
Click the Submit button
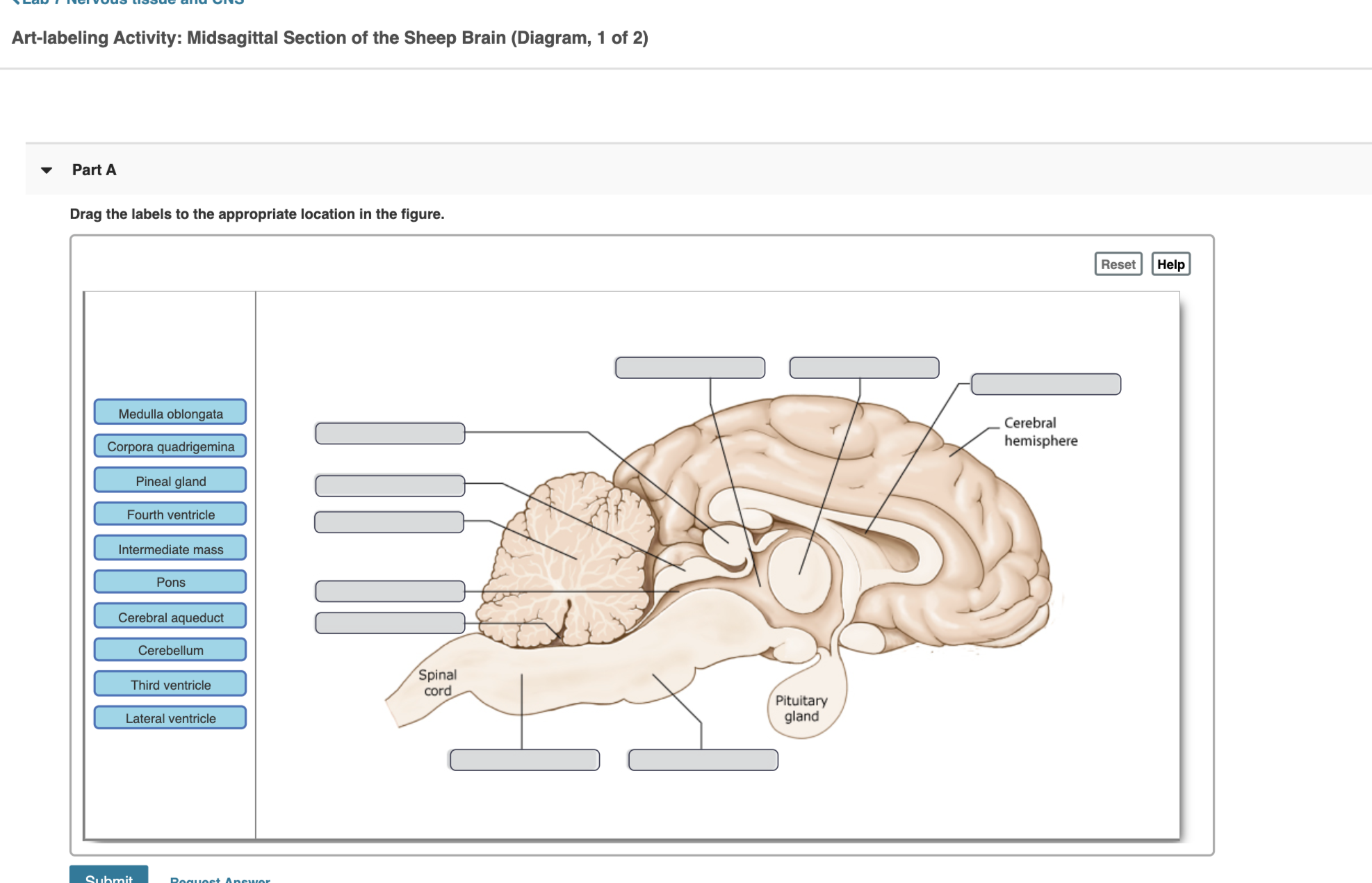pos(108,875)
